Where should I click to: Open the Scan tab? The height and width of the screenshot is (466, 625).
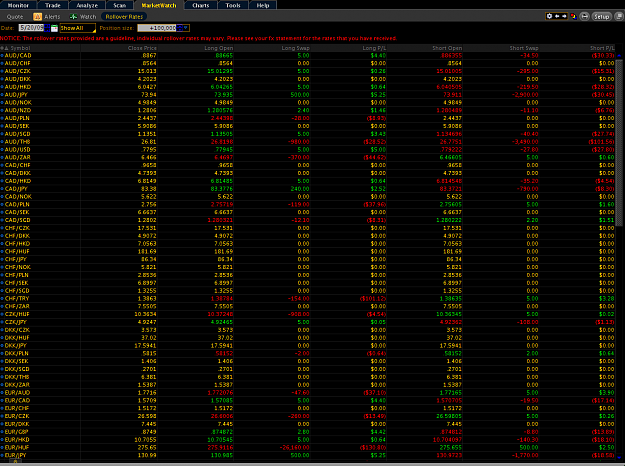(120, 5)
